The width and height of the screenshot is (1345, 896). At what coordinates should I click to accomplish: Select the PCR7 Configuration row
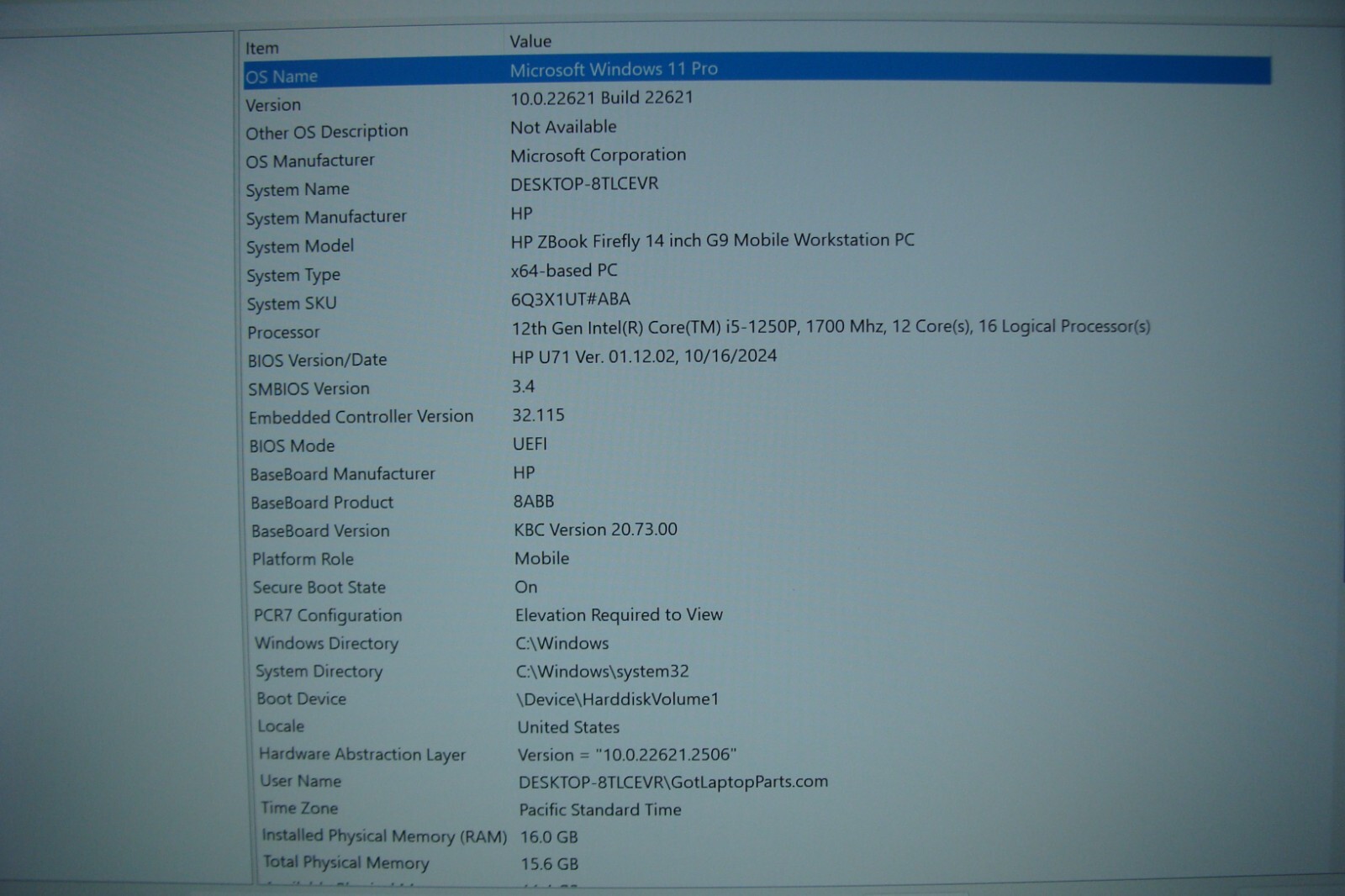(328, 616)
